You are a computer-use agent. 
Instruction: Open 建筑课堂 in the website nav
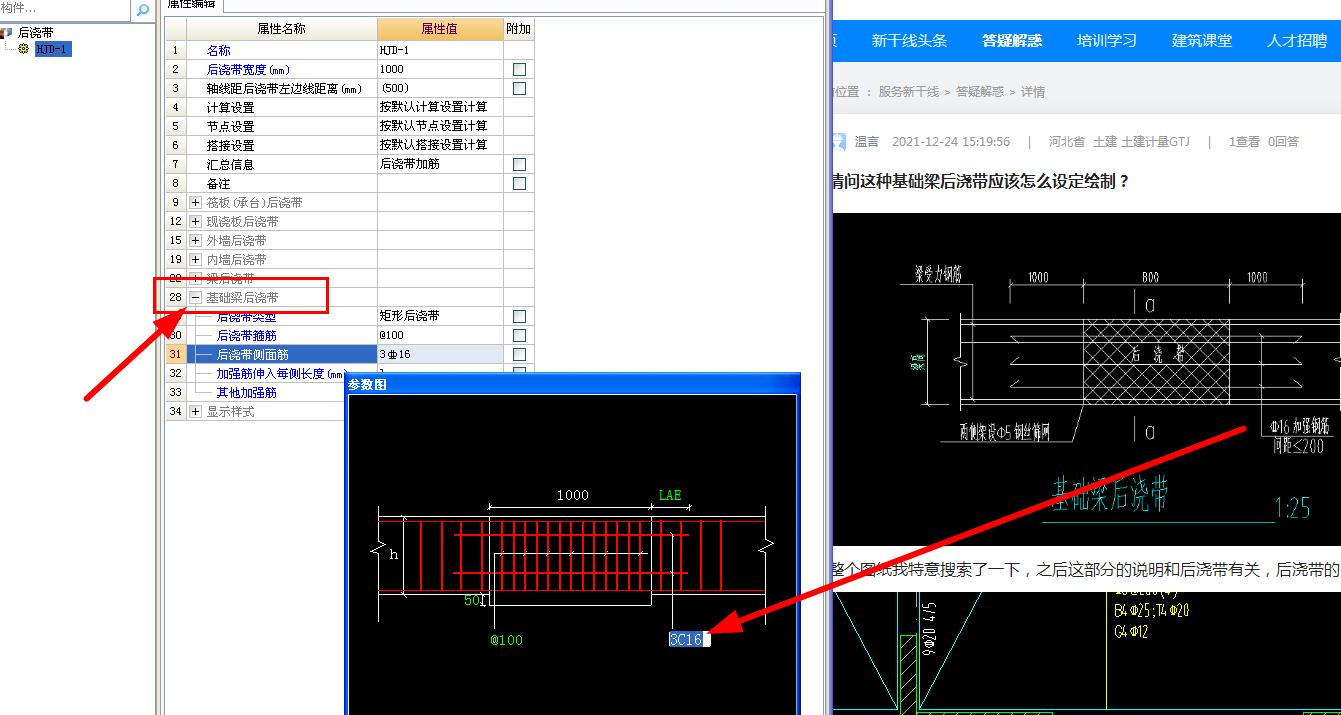(1202, 41)
